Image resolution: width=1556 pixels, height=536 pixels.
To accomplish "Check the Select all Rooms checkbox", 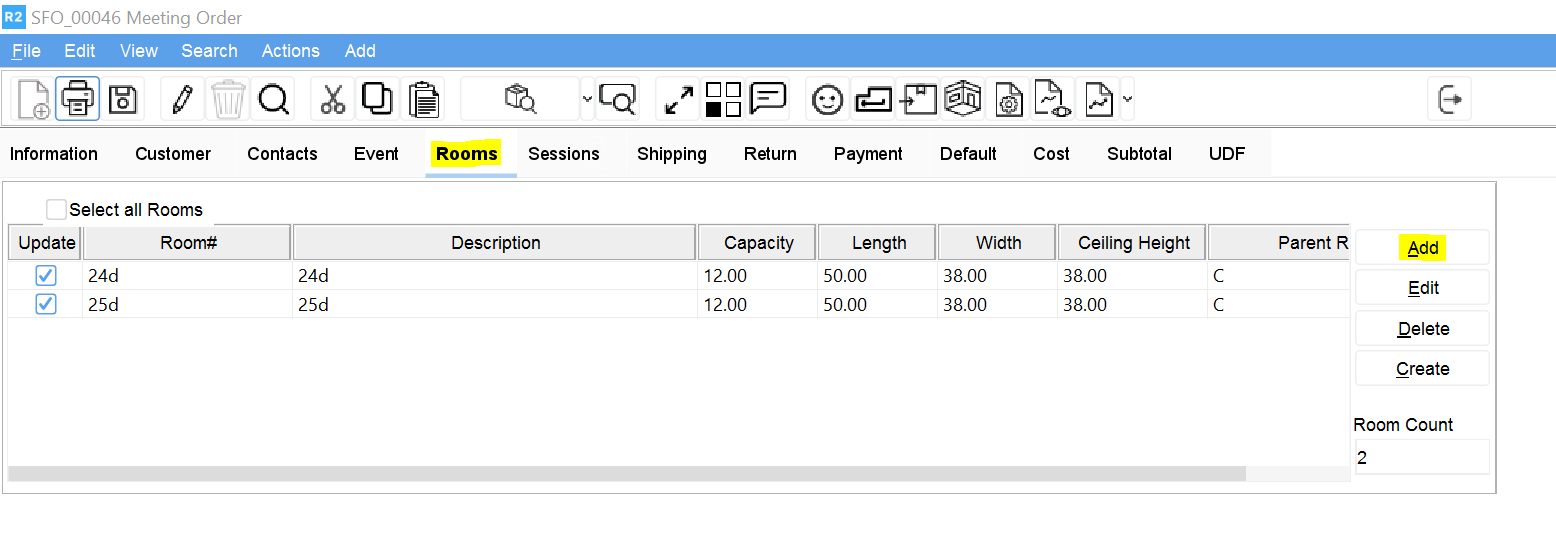I will click(57, 210).
